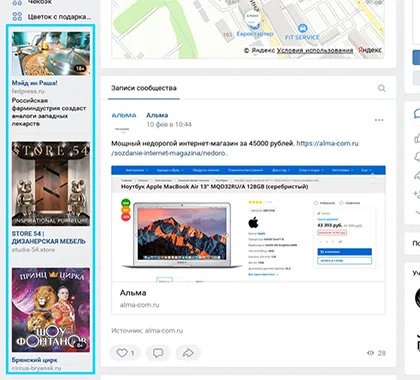Click the Яндекс logo on the map
The width and height of the screenshot is (420, 380).
370,50
